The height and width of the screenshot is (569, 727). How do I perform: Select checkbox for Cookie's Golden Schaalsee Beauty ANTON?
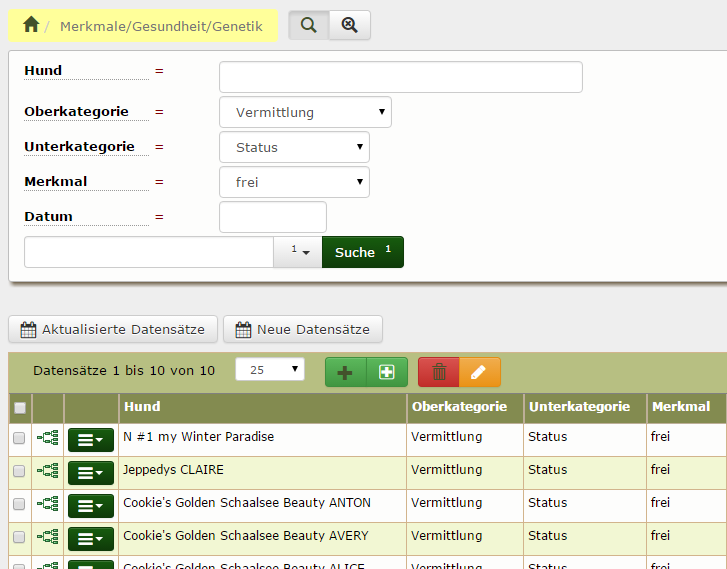19,503
